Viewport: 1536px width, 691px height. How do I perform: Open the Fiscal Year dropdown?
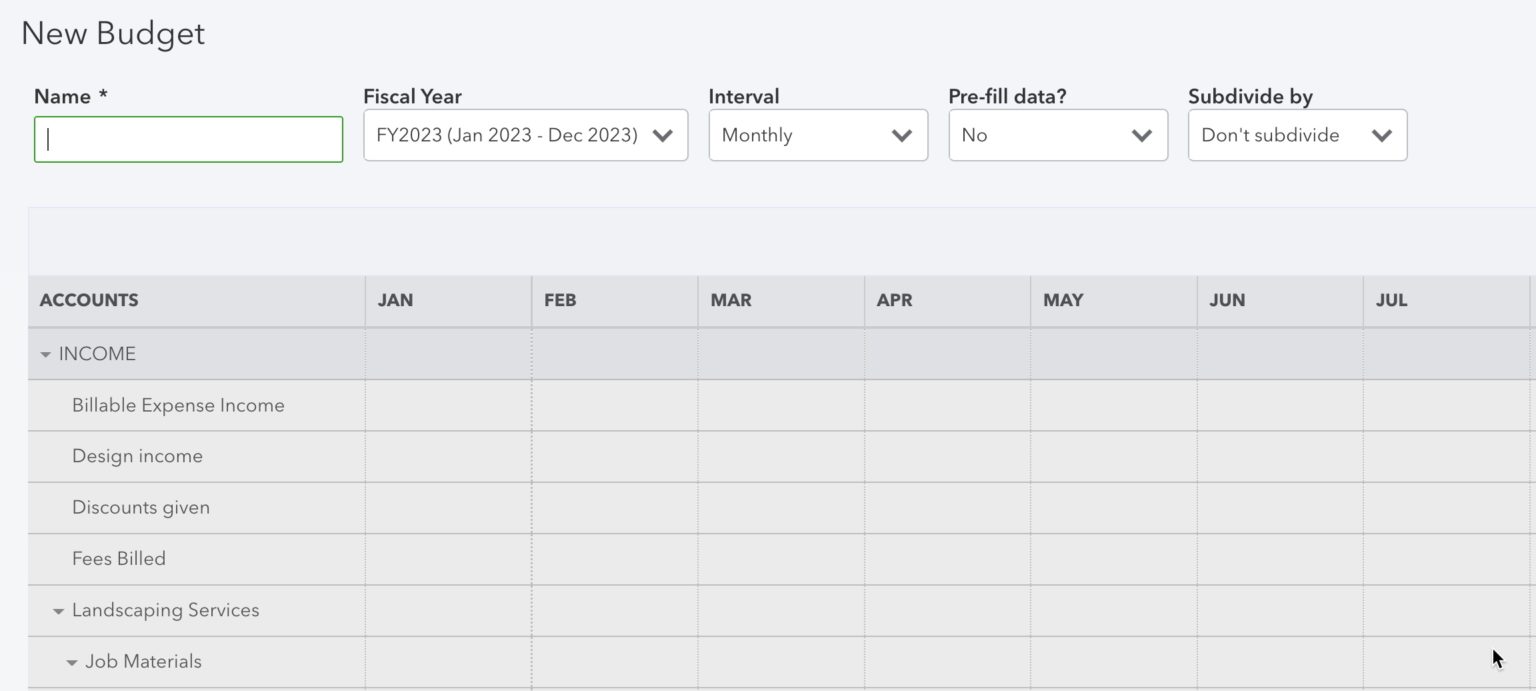tap(525, 135)
